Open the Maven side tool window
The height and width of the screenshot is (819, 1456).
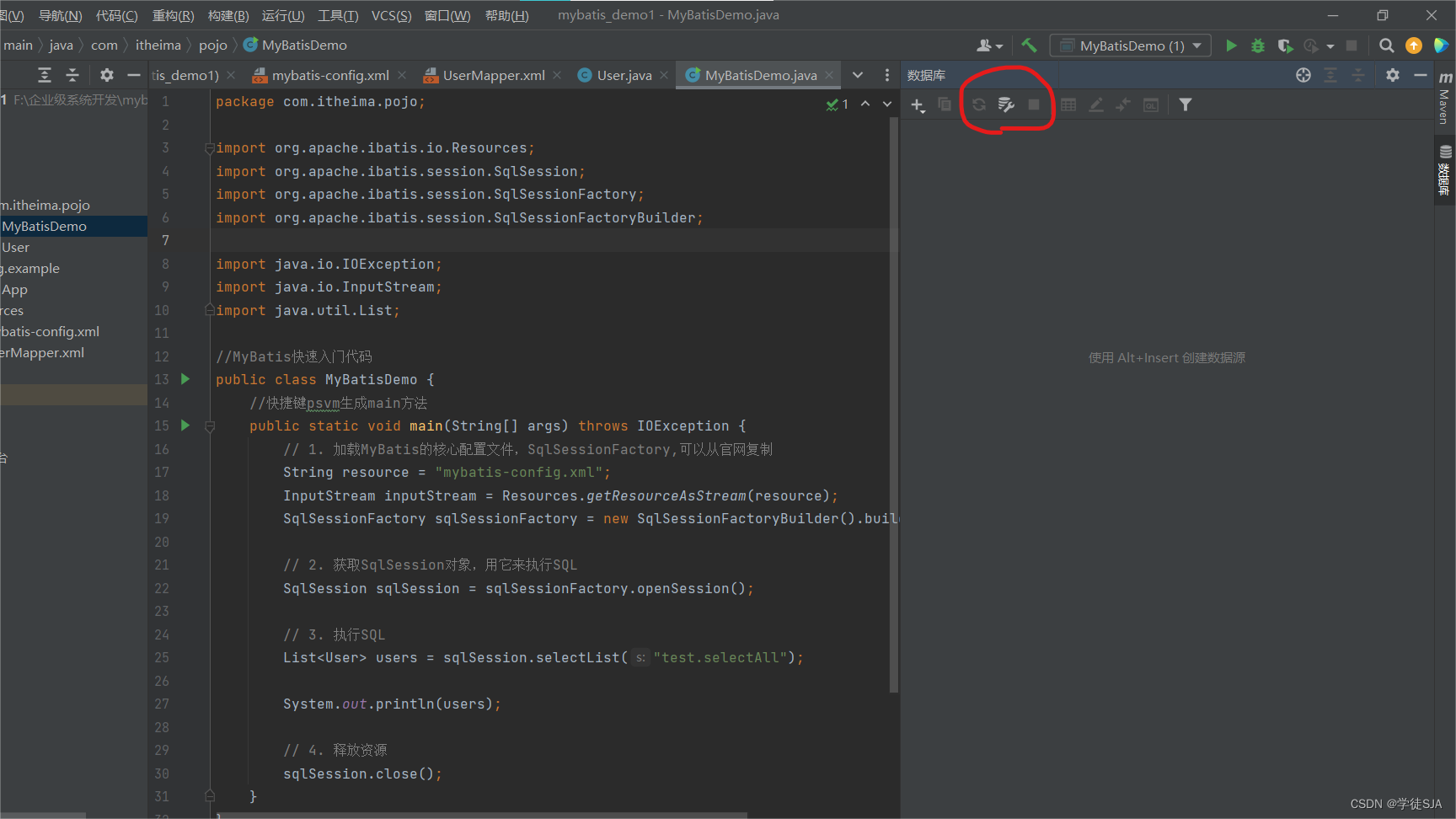click(1445, 98)
